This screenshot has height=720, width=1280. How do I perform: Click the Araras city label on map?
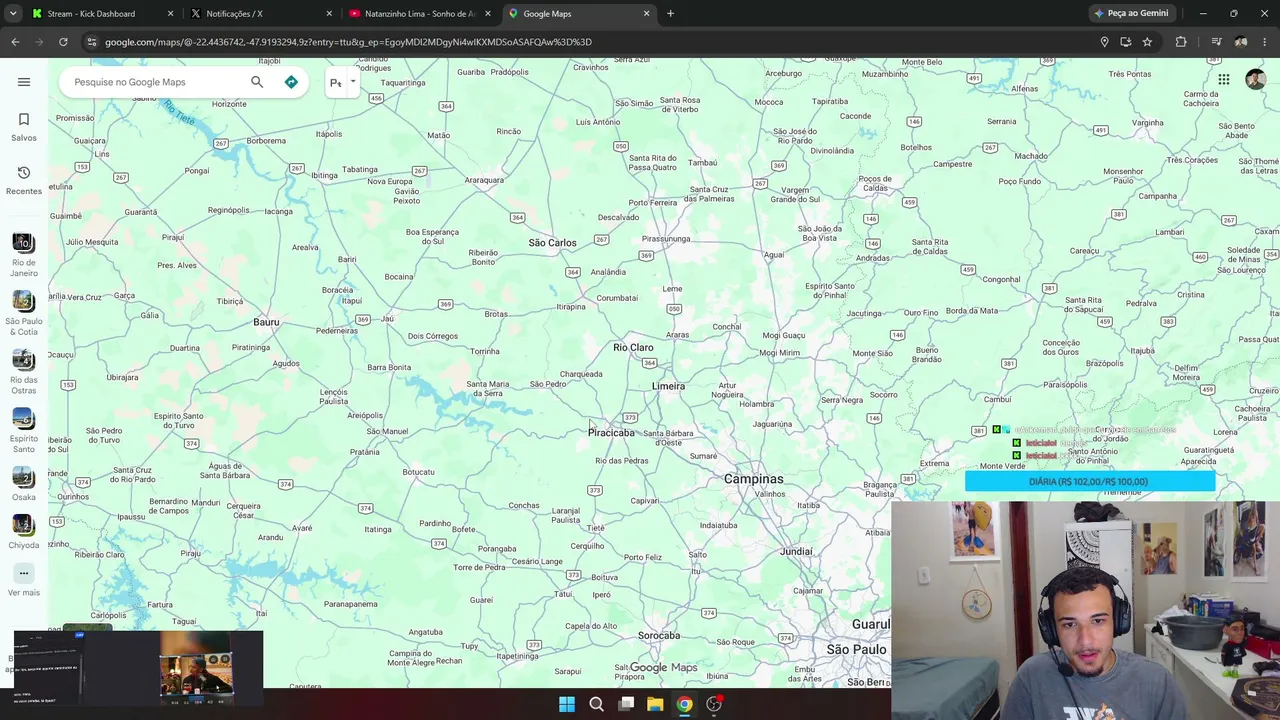pyautogui.click(x=678, y=335)
